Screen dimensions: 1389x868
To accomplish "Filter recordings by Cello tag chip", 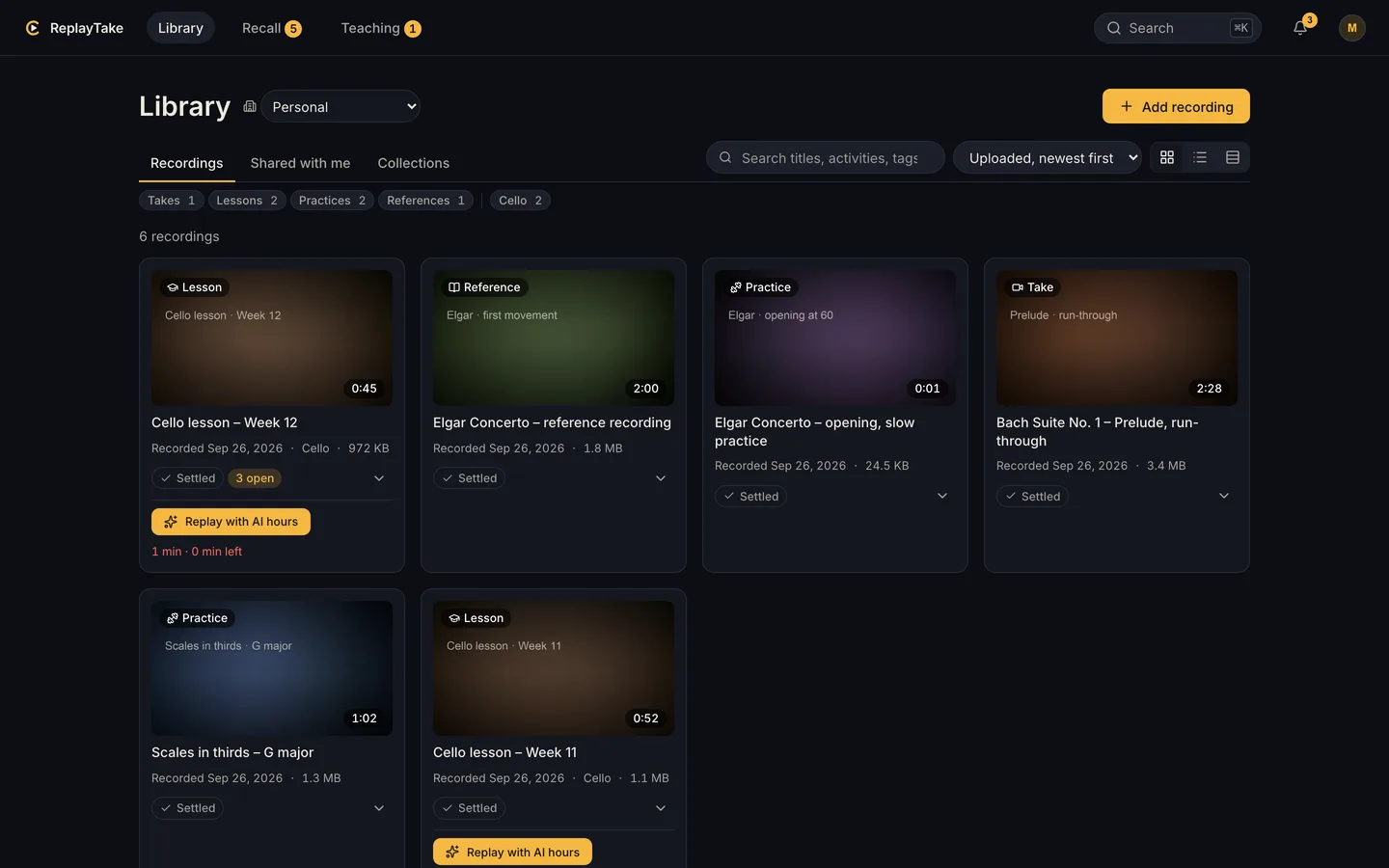I will 520,201.
